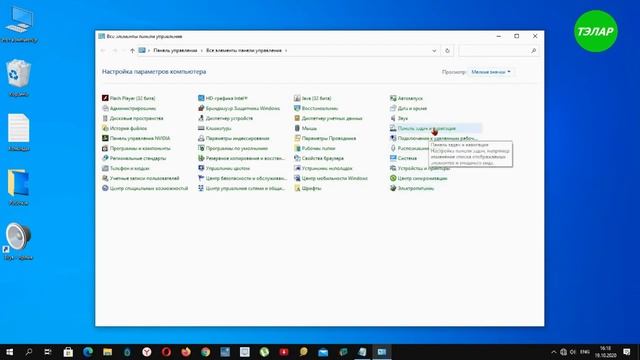Open File Explorer from the taskbar
Viewport: 640px width, 360px height.
click(107, 352)
